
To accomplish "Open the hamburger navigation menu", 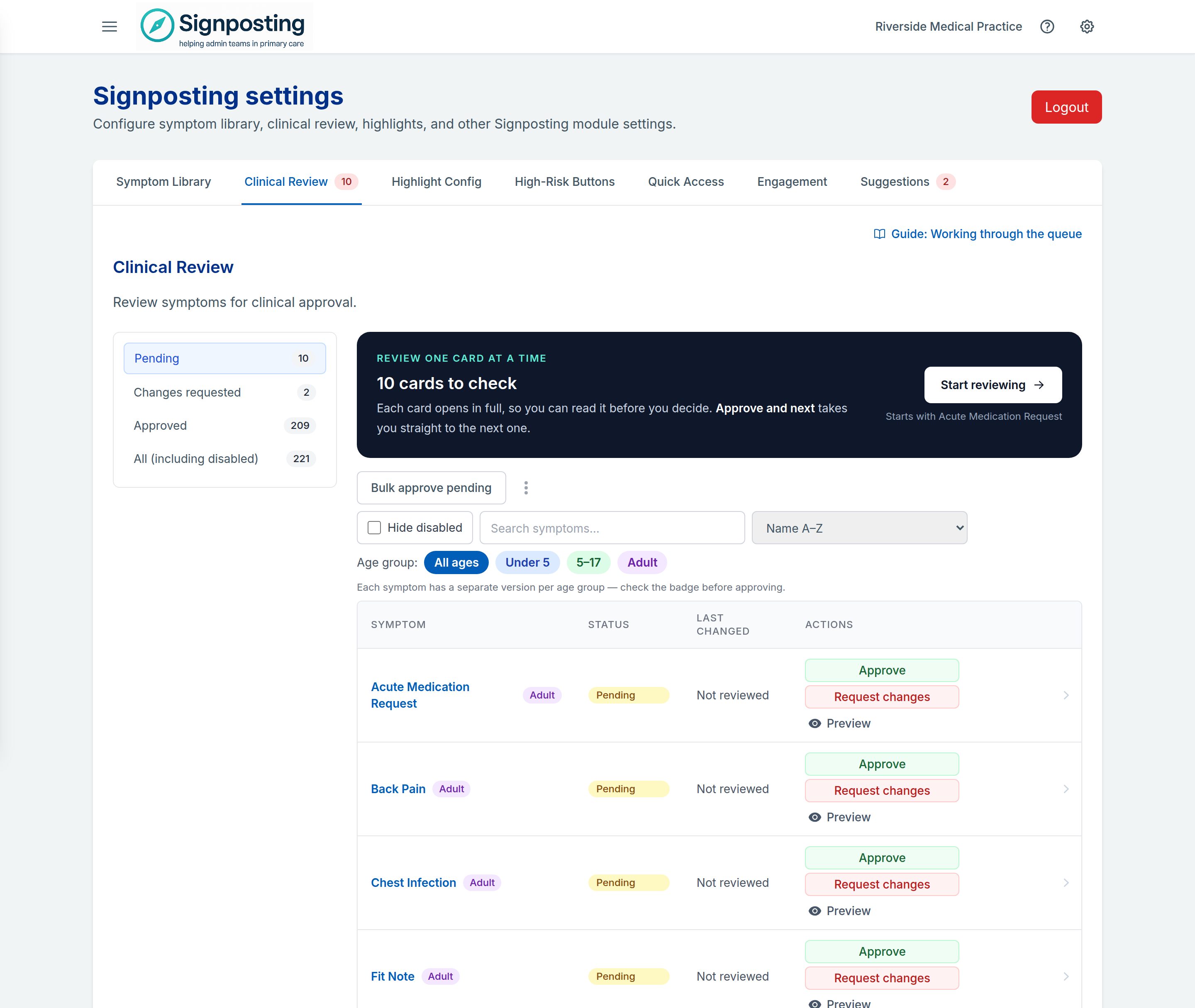I will pos(109,26).
